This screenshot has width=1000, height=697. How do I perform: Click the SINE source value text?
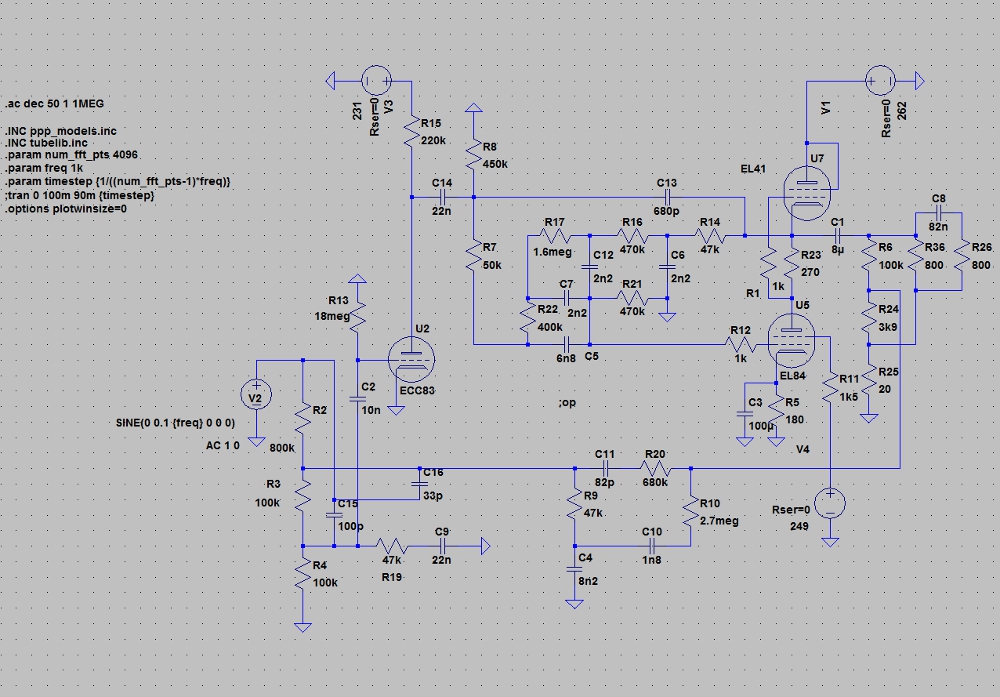174,424
